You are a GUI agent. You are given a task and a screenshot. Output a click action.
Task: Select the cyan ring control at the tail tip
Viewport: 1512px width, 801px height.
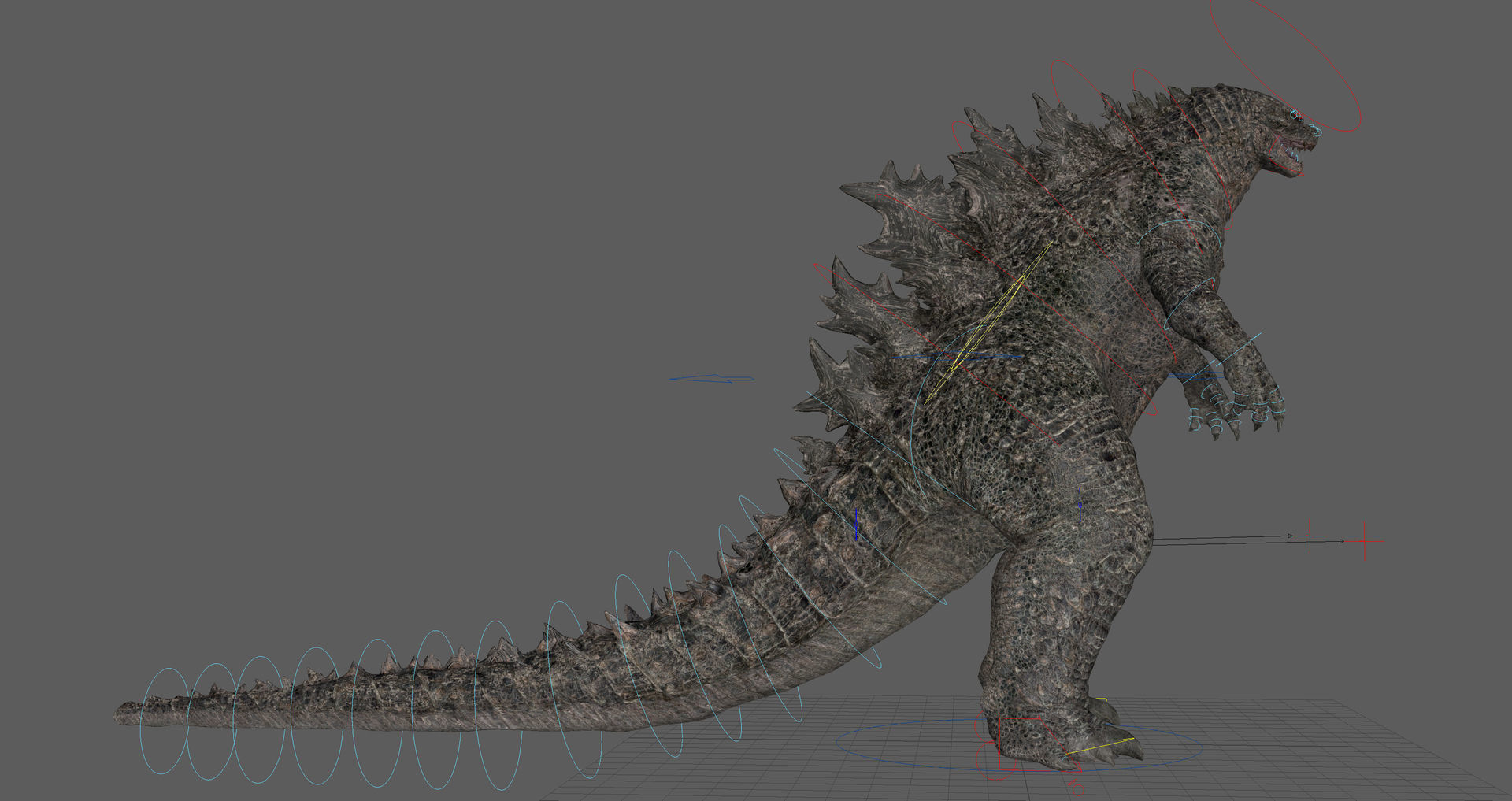(164, 720)
